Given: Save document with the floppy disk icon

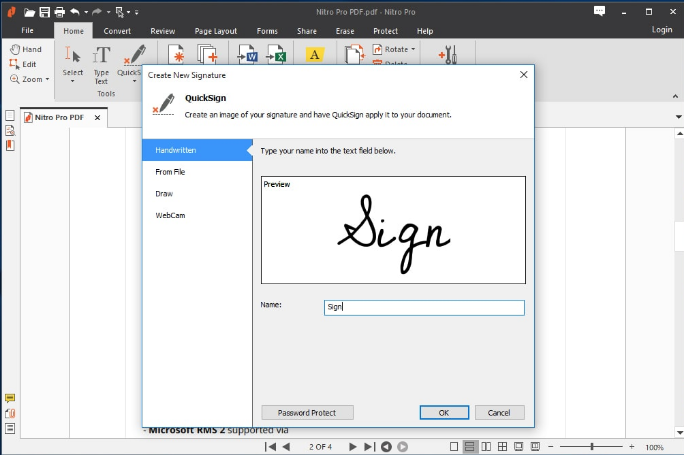Looking at the screenshot, I should pyautogui.click(x=44, y=12).
